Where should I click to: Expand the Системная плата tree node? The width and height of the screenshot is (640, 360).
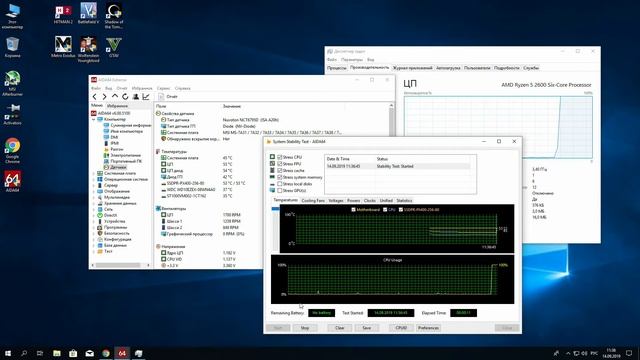click(x=93, y=173)
